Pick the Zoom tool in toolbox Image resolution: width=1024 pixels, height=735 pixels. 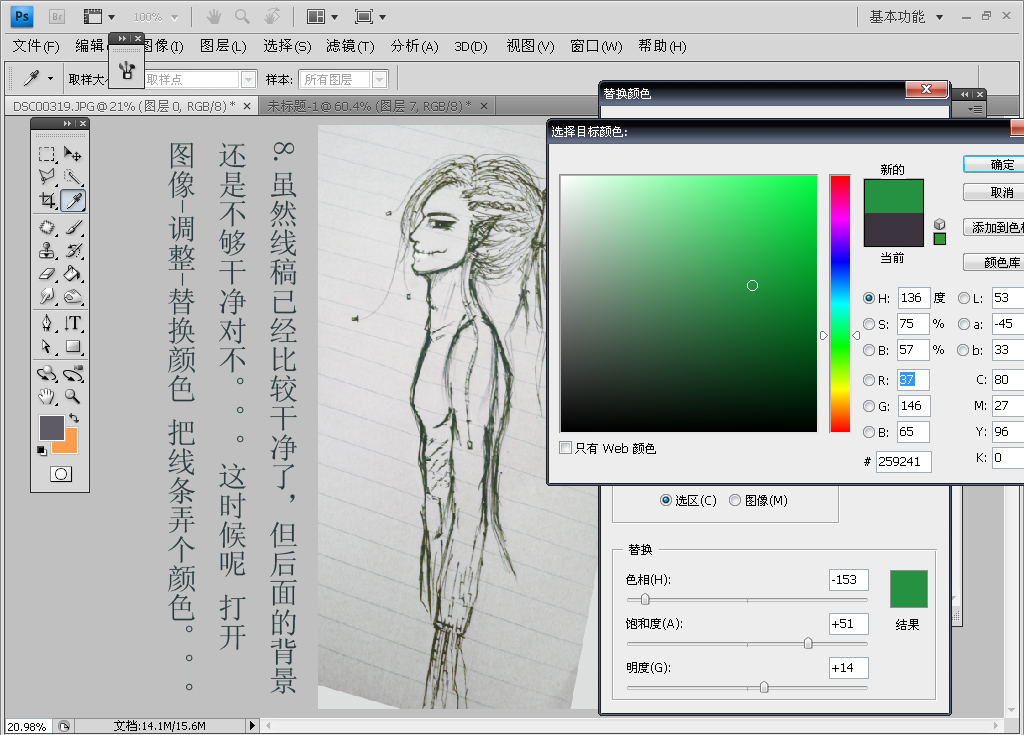tap(73, 396)
